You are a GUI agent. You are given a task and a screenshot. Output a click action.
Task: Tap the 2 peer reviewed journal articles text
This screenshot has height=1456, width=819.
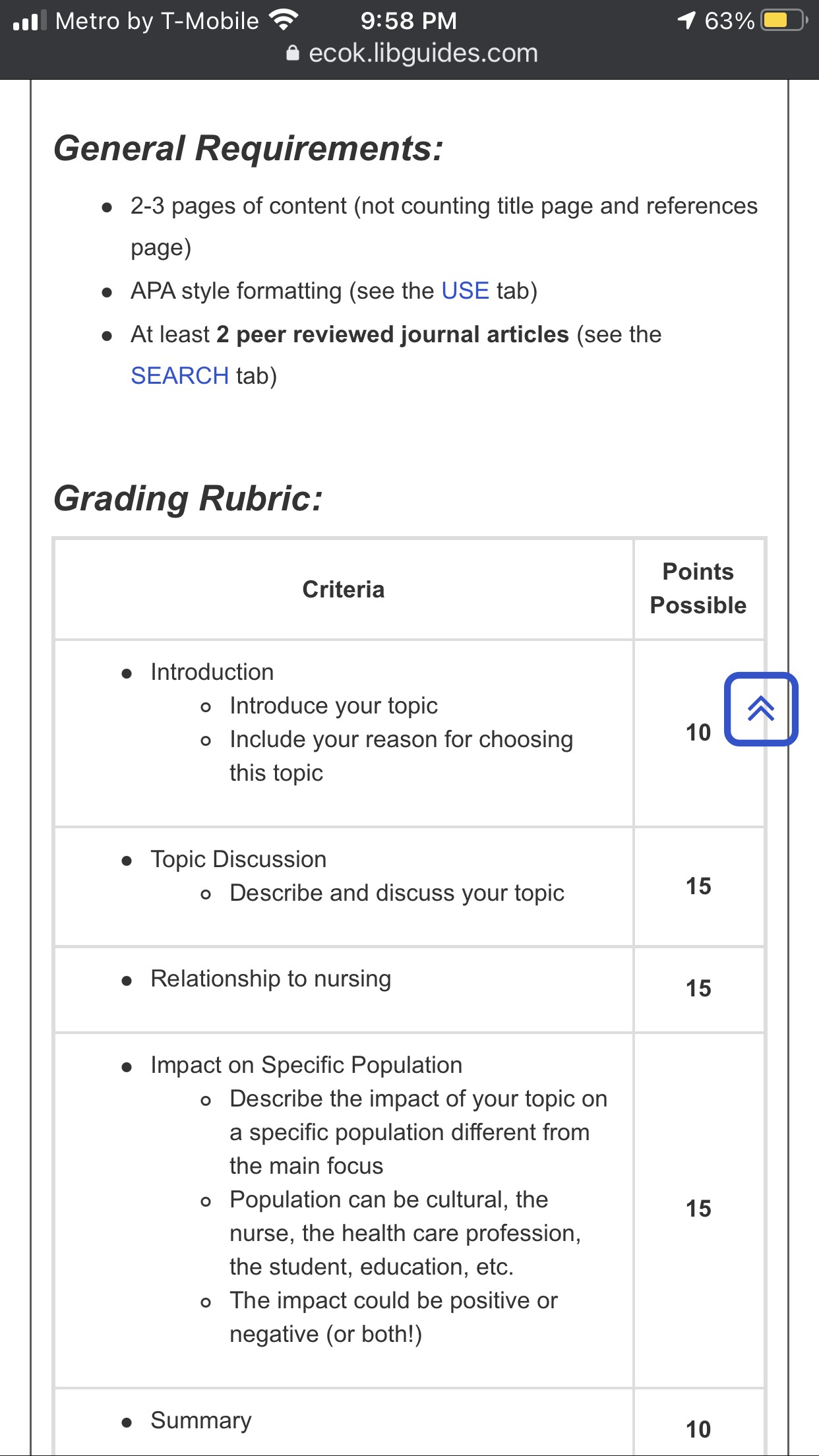click(392, 334)
